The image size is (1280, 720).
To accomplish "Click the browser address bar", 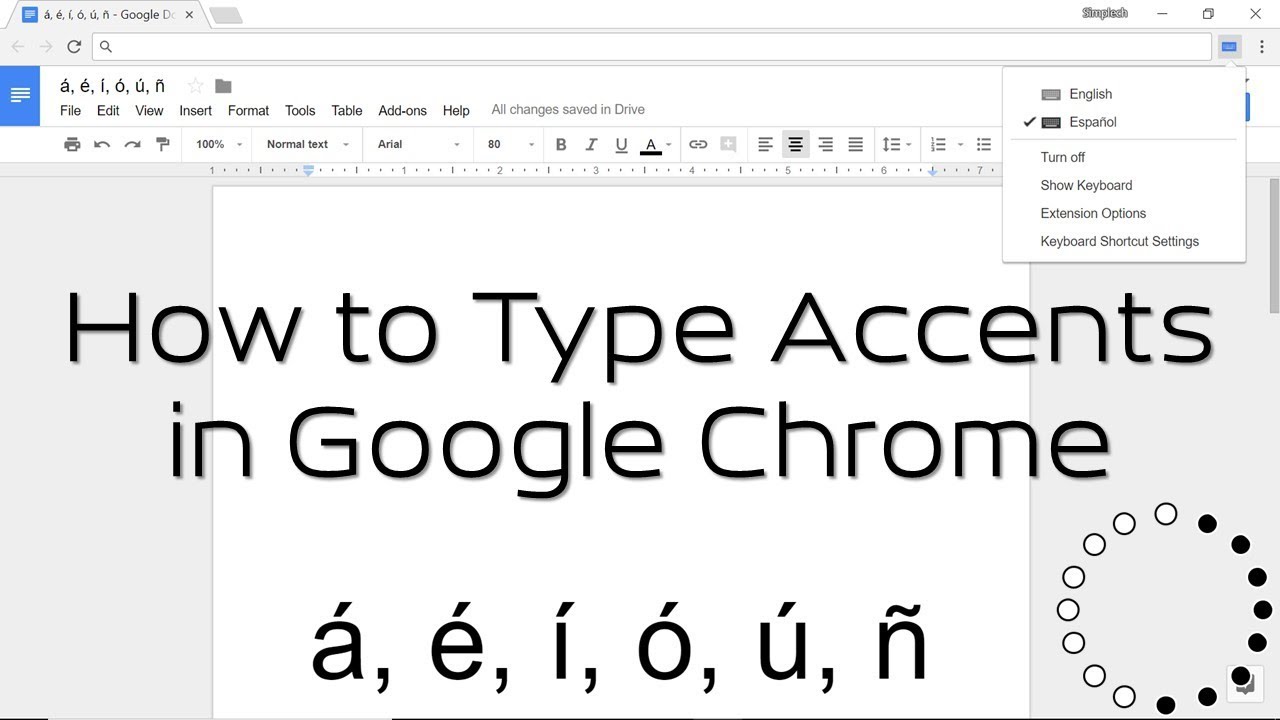I will tap(652, 47).
